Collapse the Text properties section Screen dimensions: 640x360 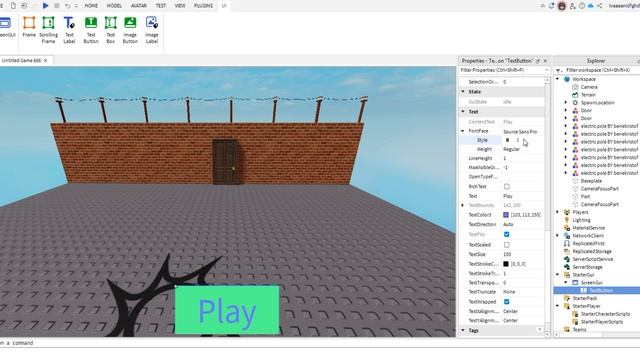463,111
